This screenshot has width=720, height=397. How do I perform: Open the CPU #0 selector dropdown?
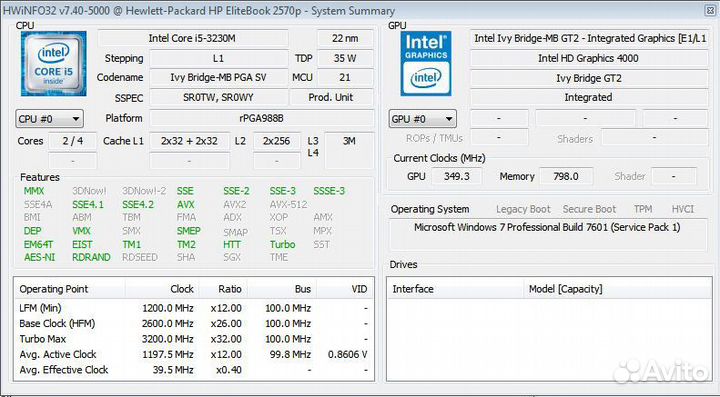[x=50, y=119]
